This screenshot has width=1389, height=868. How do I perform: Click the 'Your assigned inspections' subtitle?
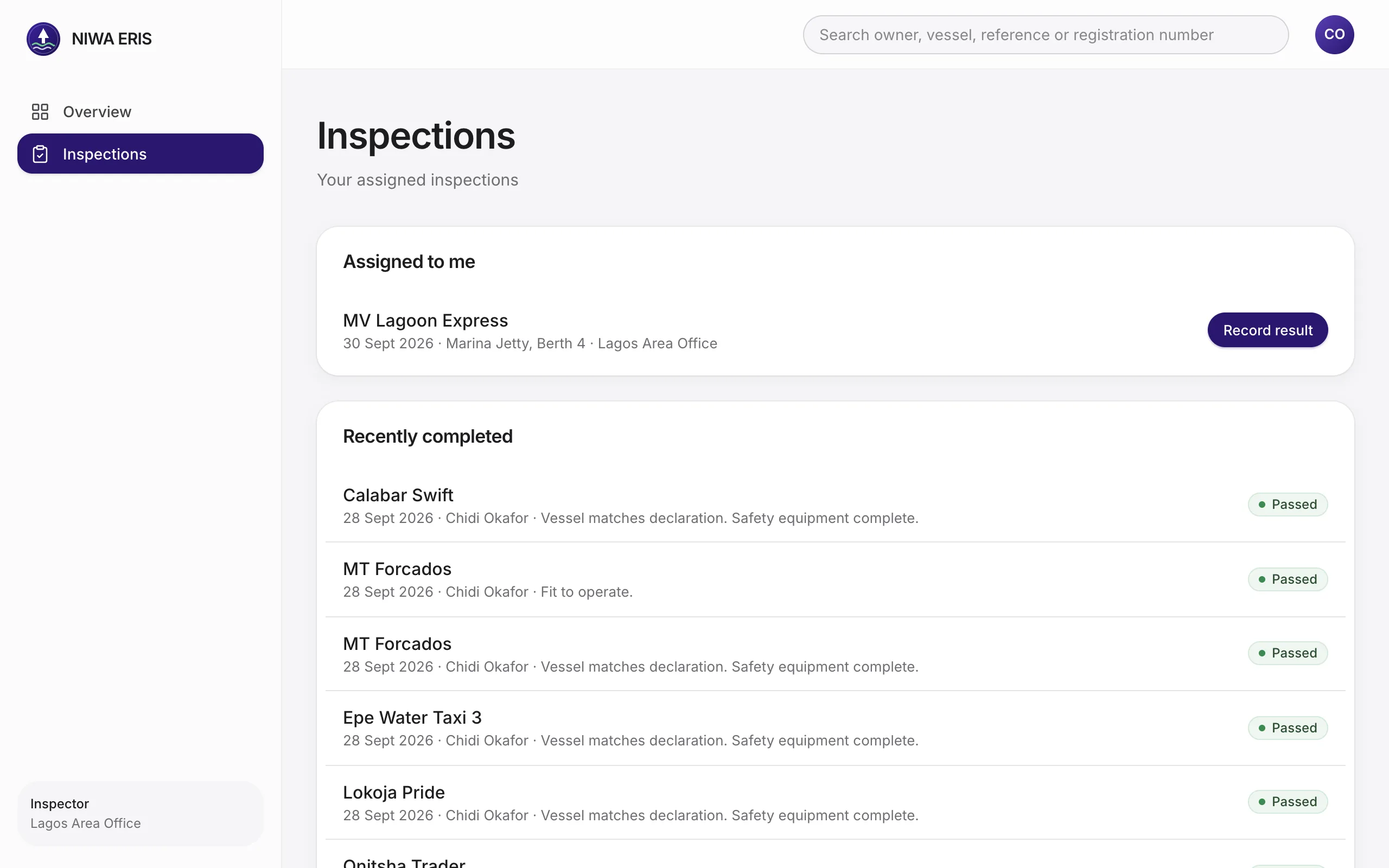point(417,180)
